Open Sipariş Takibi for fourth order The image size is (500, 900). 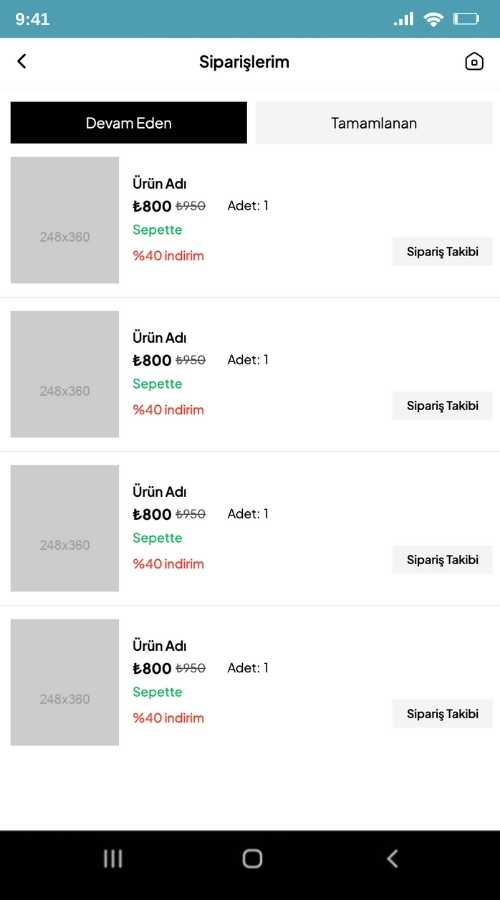click(x=442, y=713)
